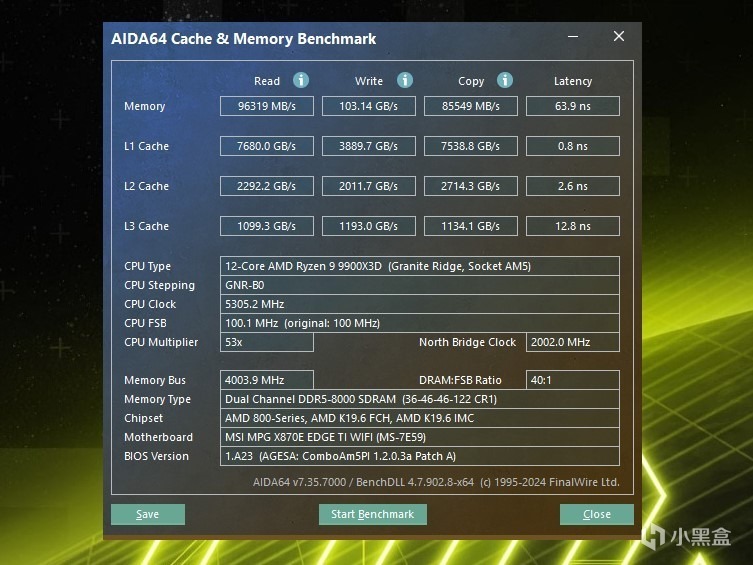Minimize the AIDA64 benchmark window
Image resolution: width=753 pixels, height=565 pixels.
point(573,36)
